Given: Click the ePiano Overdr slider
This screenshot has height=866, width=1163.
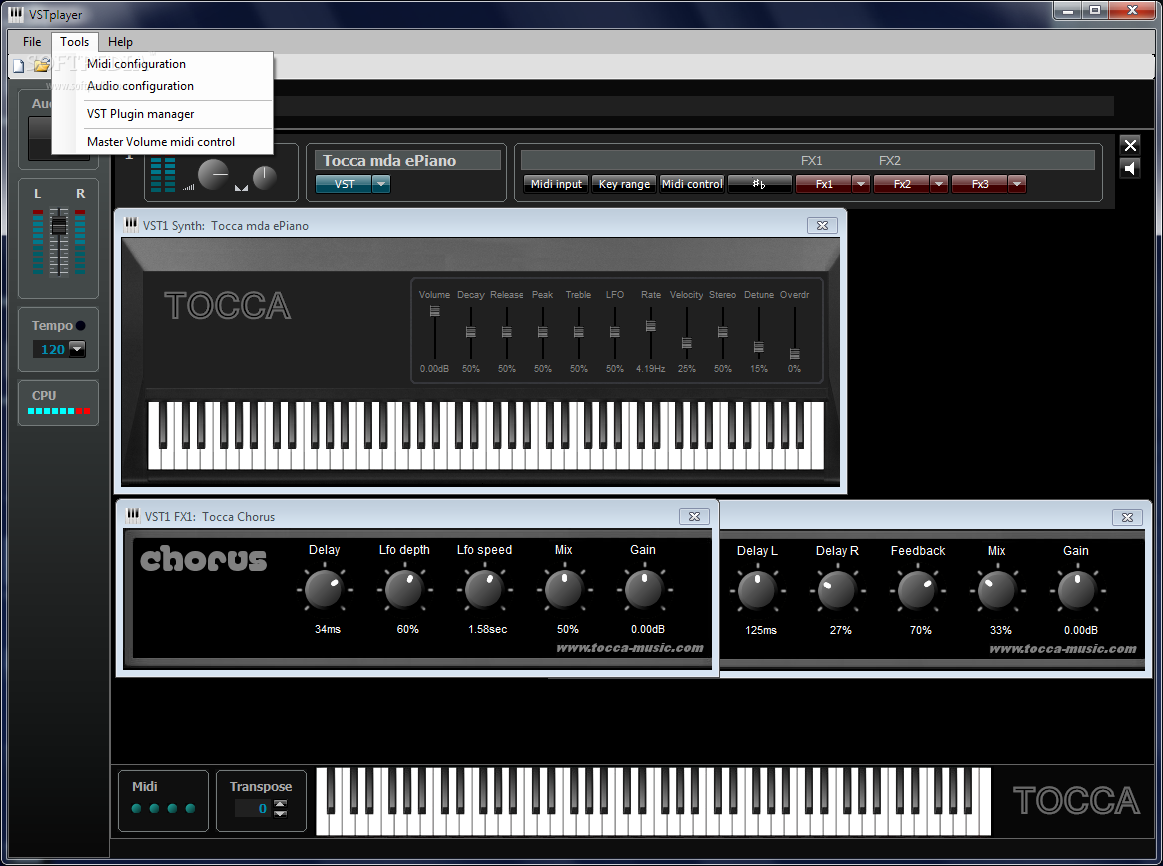Looking at the screenshot, I should click(794, 354).
